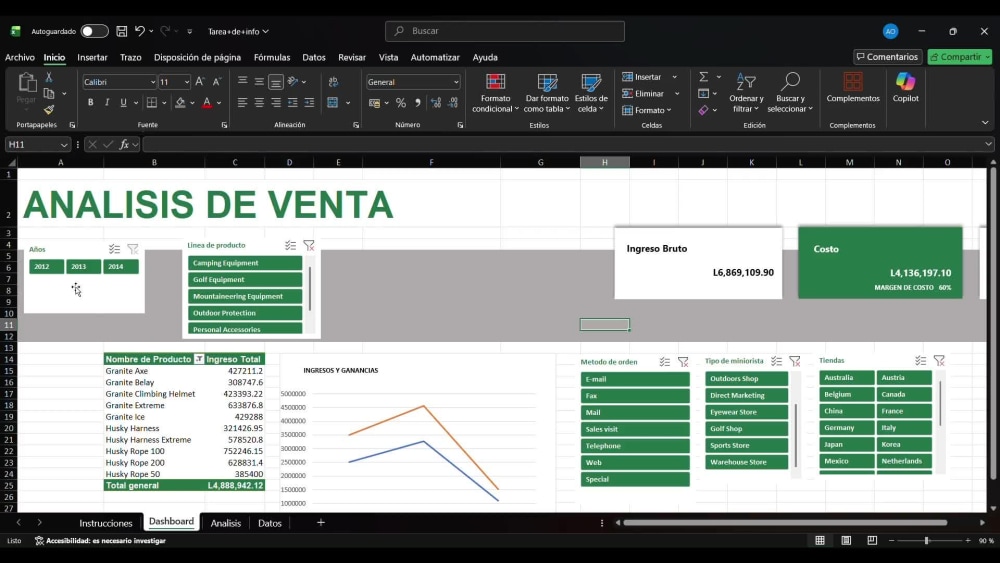
Task: Toggle bold formatting
Action: (x=91, y=102)
